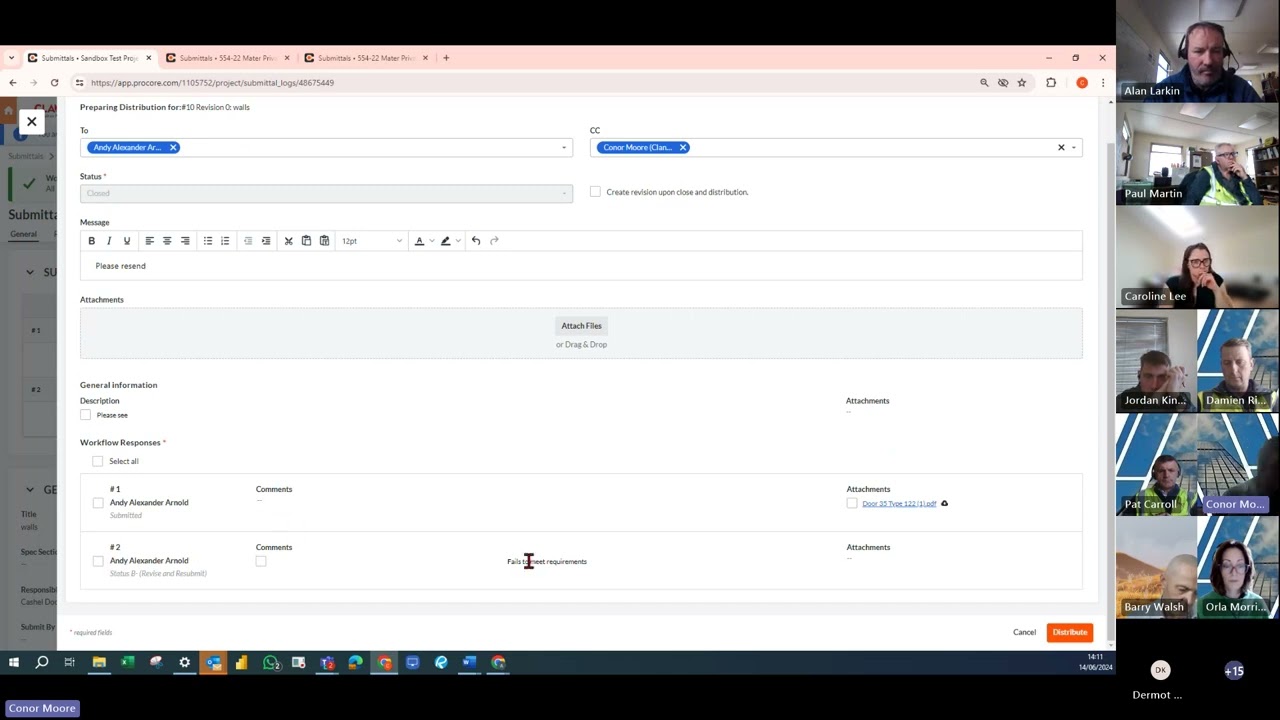1280x720 pixels.
Task: Toggle bold formatting in message toolbar
Action: (x=91, y=241)
